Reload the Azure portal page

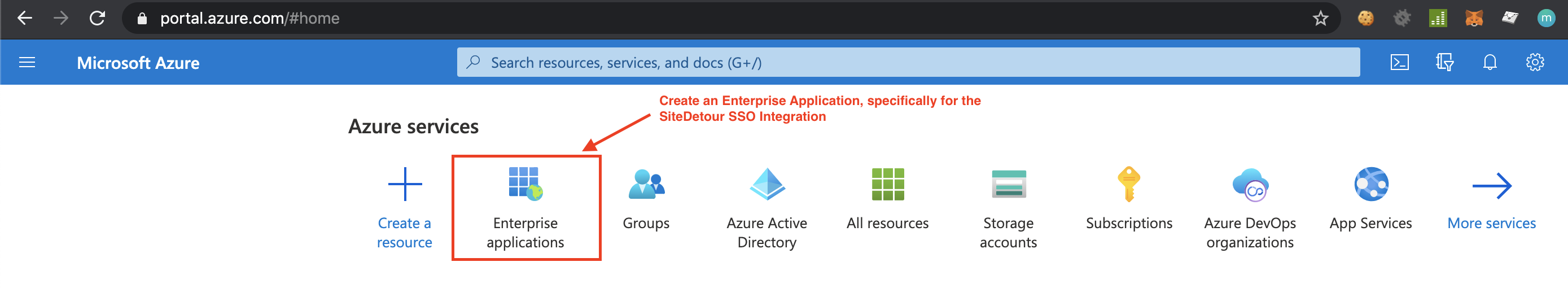(98, 18)
